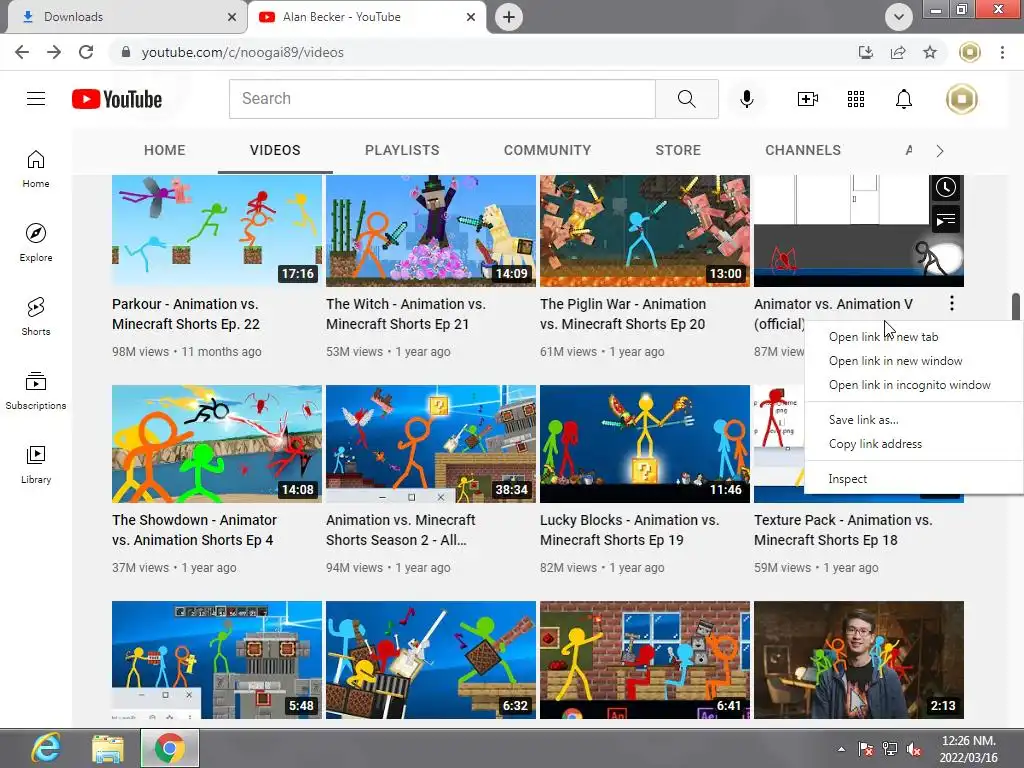Open the YouTube hamburger guide menu
This screenshot has width=1024, height=768.
(36, 99)
